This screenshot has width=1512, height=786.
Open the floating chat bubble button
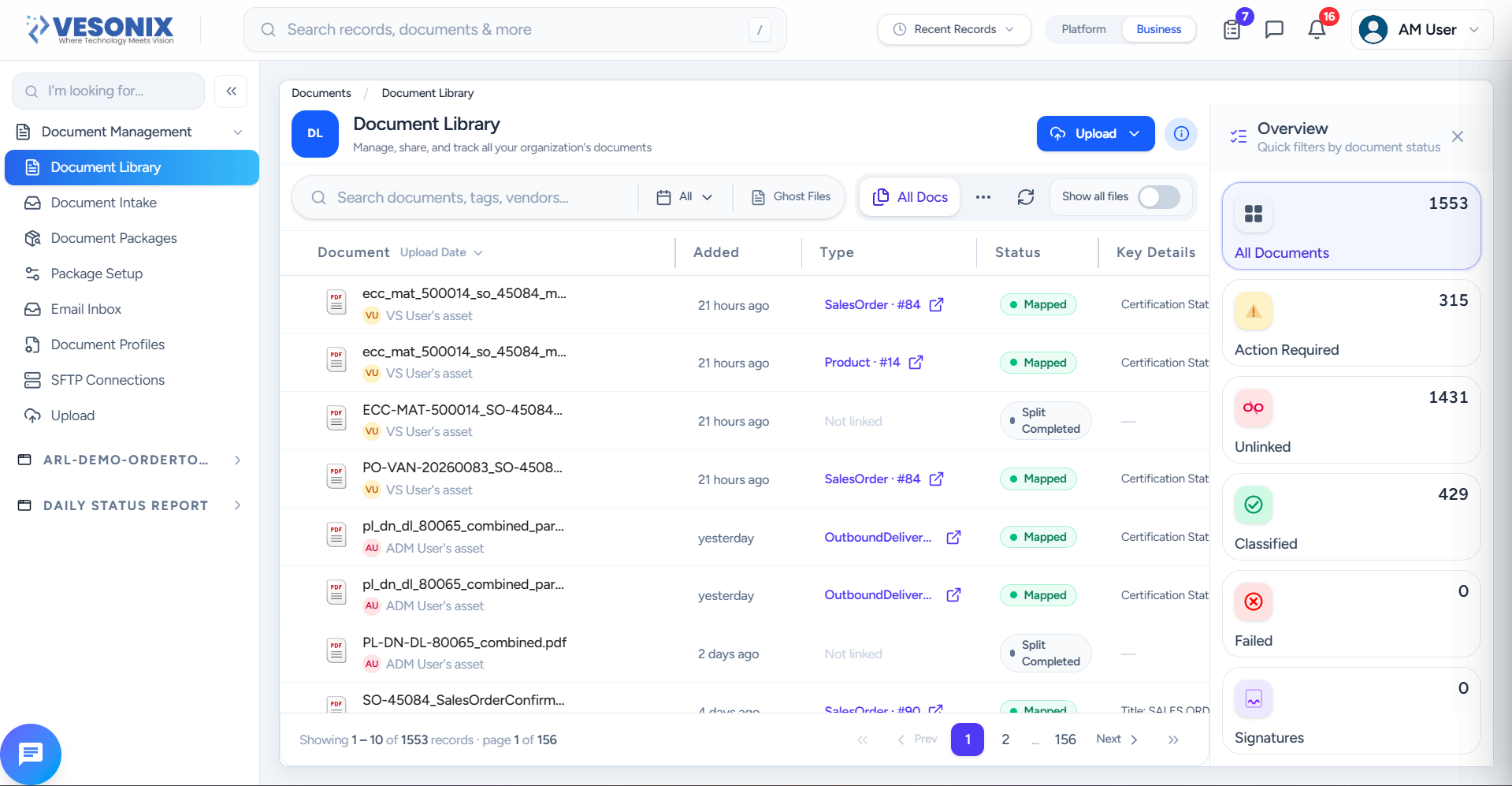(x=31, y=754)
